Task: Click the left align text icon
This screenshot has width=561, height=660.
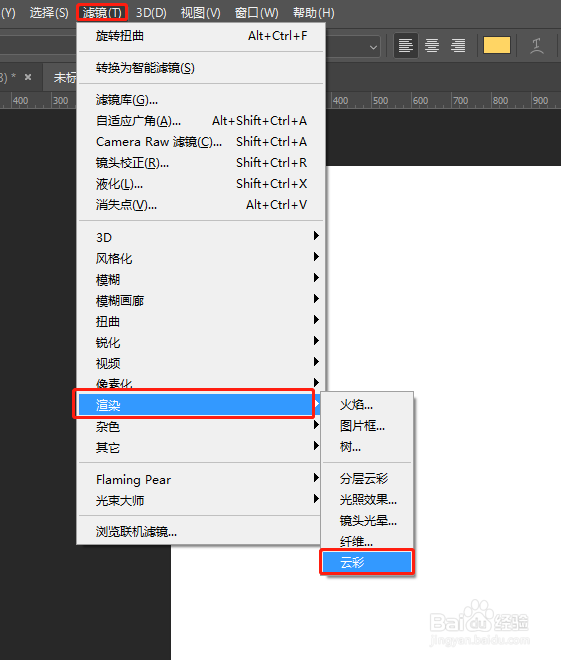Action: [x=406, y=45]
